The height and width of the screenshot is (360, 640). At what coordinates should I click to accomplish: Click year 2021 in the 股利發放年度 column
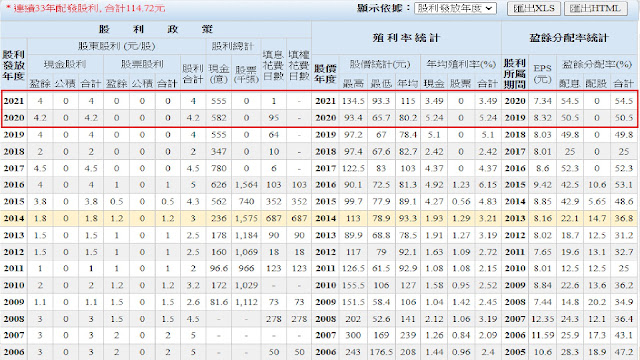click(14, 101)
